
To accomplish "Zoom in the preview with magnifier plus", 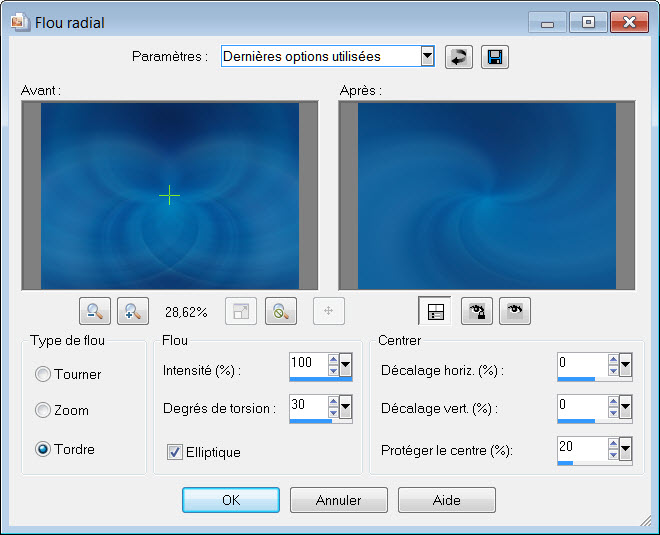I will (x=133, y=311).
